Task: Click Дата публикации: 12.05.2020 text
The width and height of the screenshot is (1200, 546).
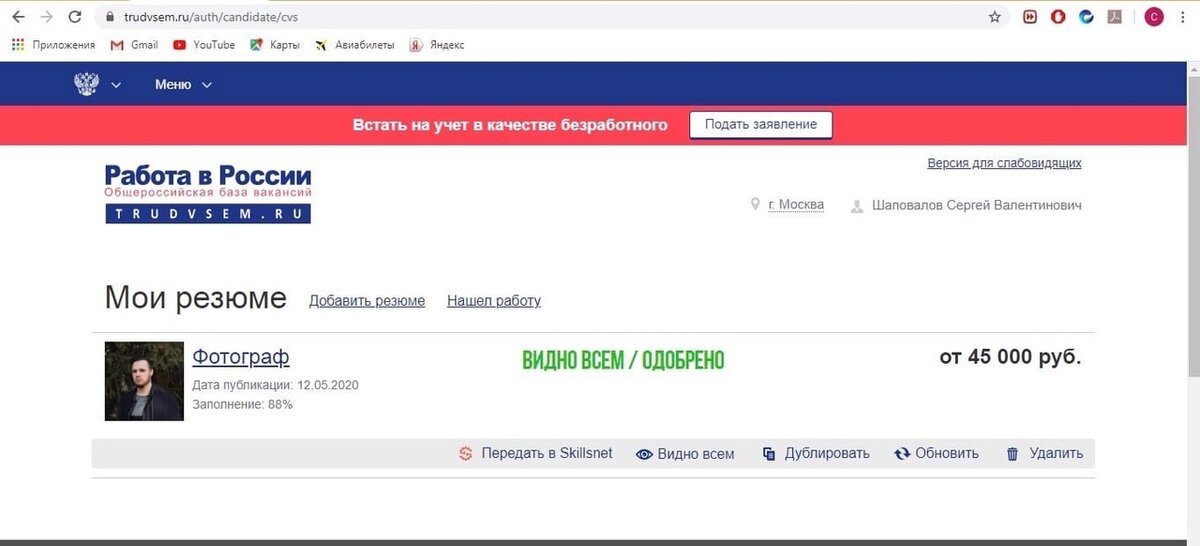Action: point(275,385)
